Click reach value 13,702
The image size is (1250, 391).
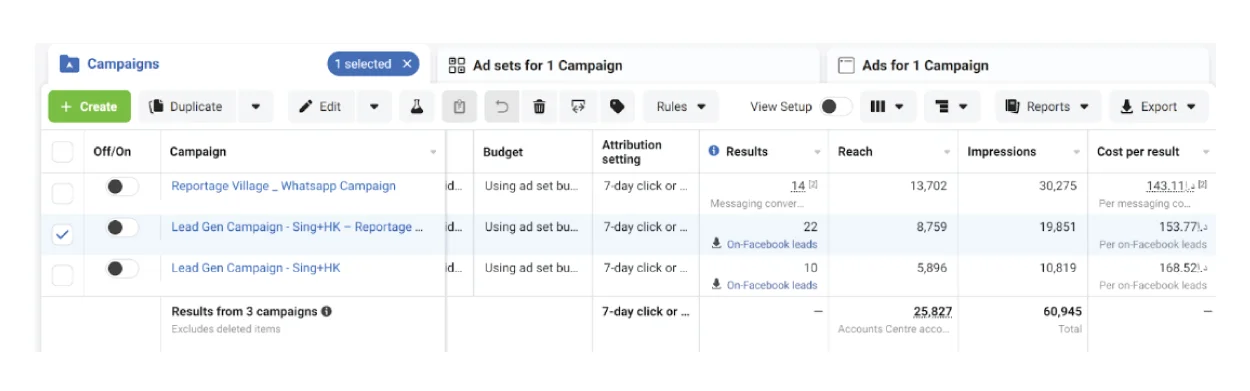pos(928,186)
